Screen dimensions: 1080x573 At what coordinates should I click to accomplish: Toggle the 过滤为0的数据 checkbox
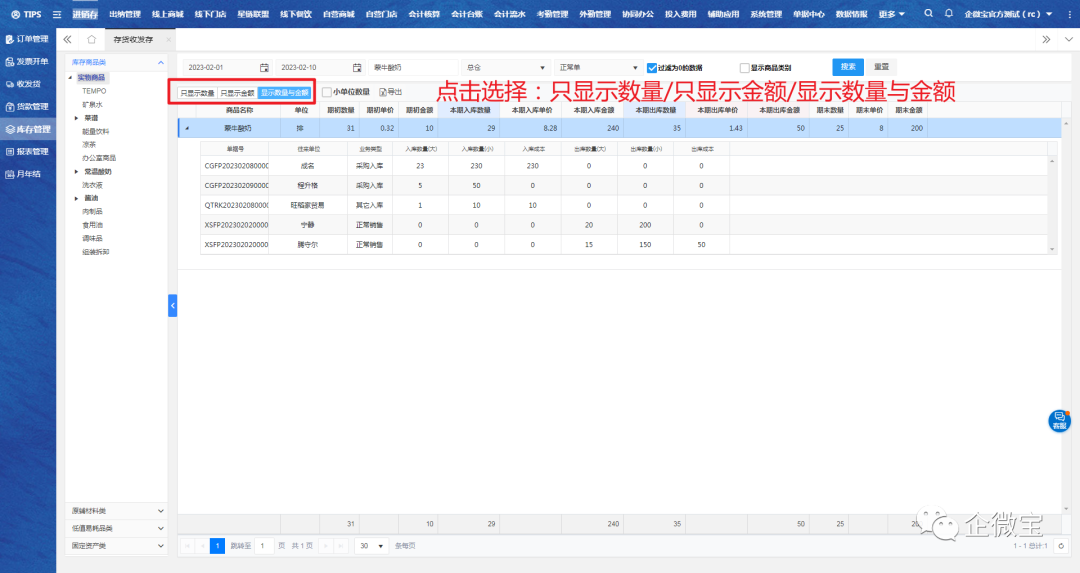click(652, 67)
